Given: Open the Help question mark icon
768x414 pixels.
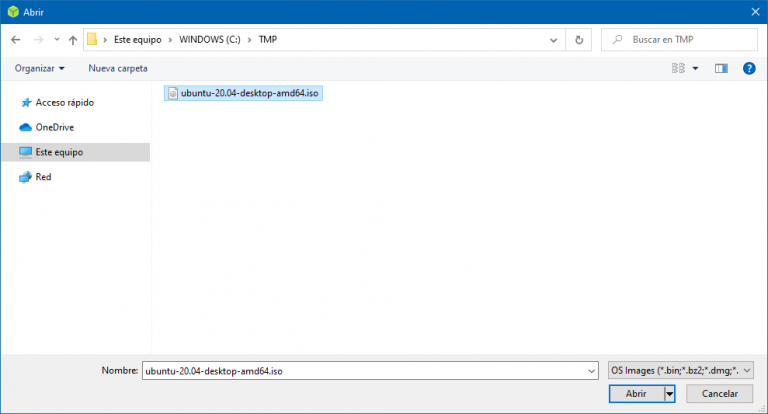Looking at the screenshot, I should point(748,68).
